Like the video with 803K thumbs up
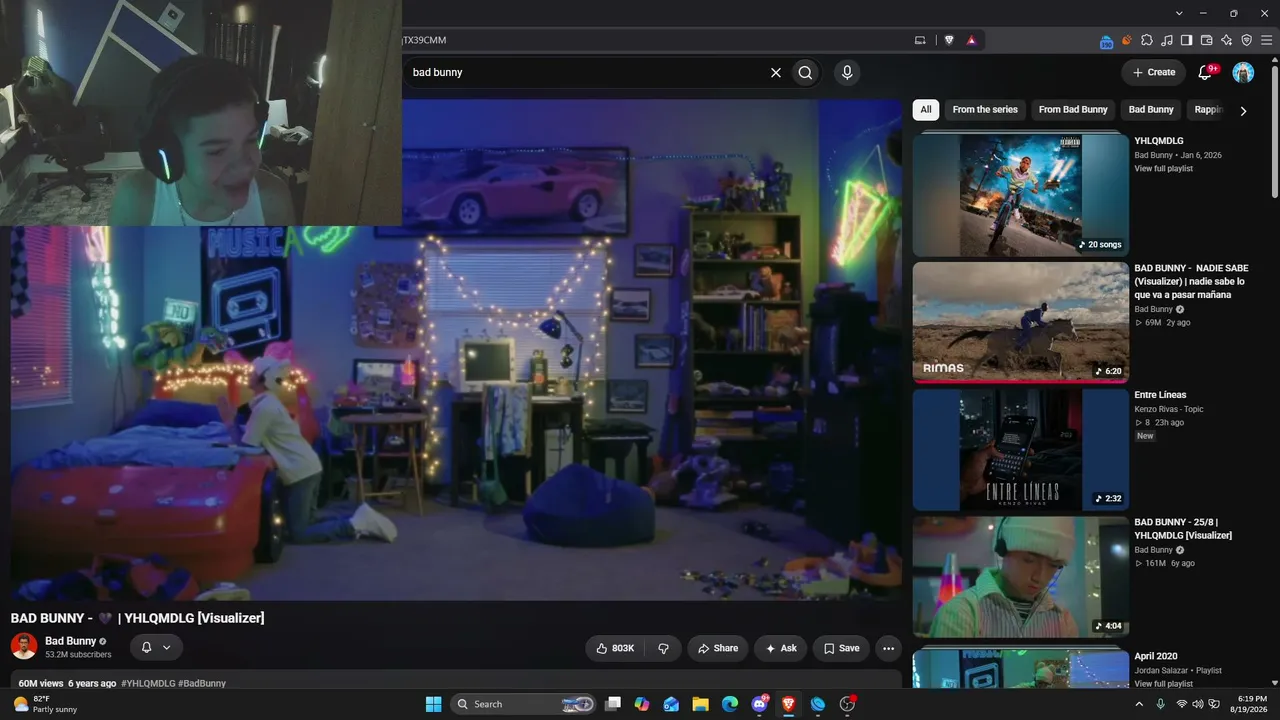 [615, 648]
